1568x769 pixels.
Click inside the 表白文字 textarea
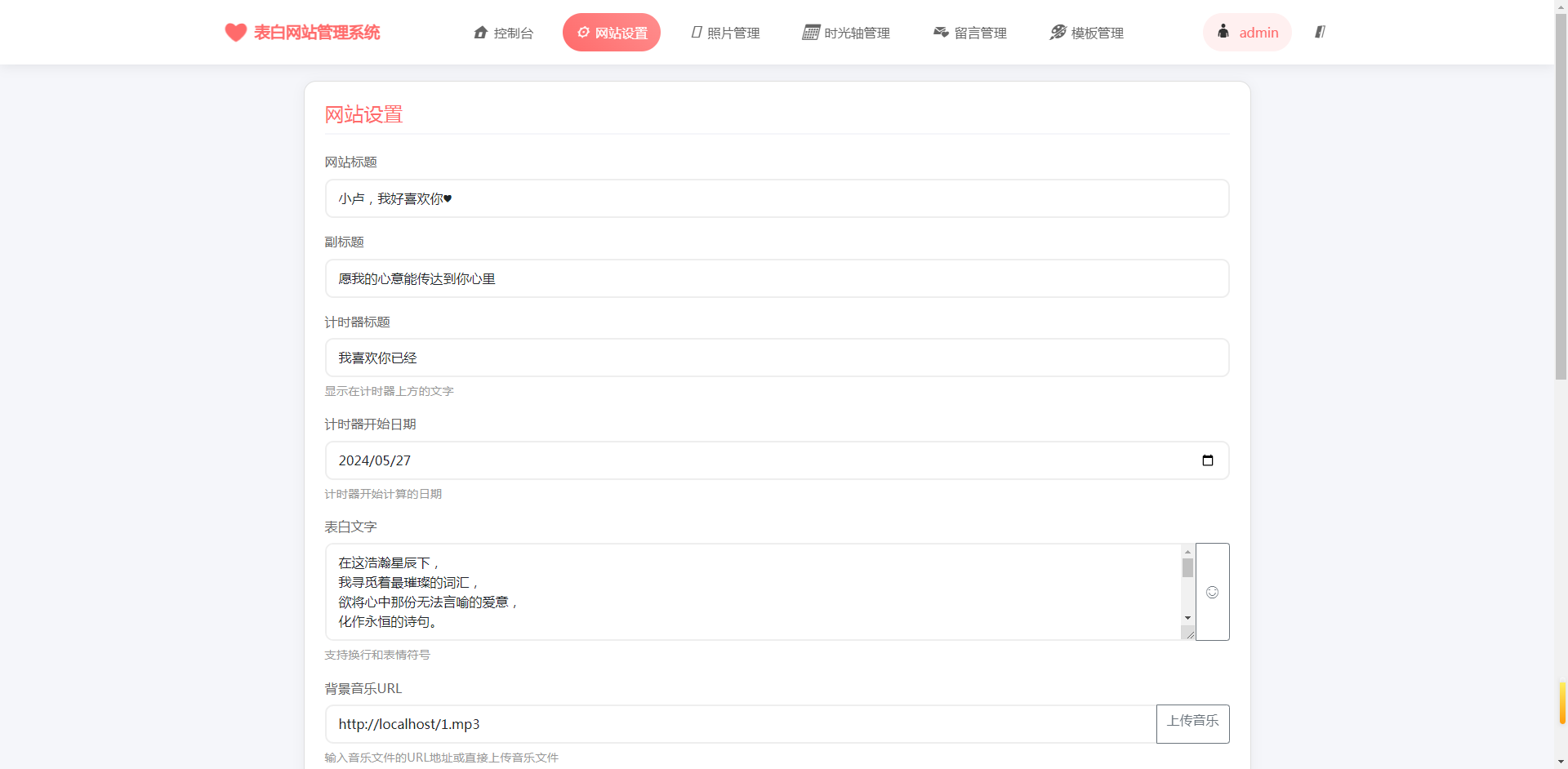[753, 592]
